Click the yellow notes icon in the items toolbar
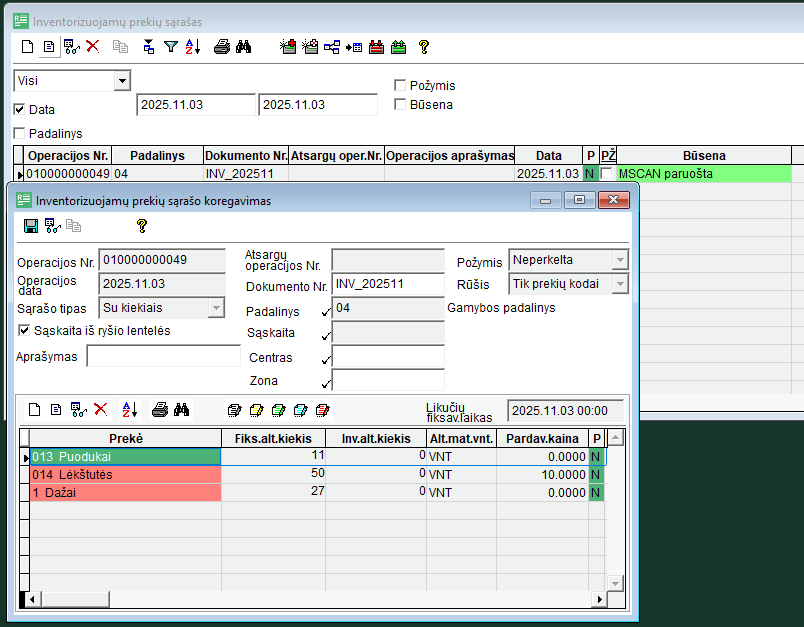This screenshot has height=627, width=804. tap(255, 410)
